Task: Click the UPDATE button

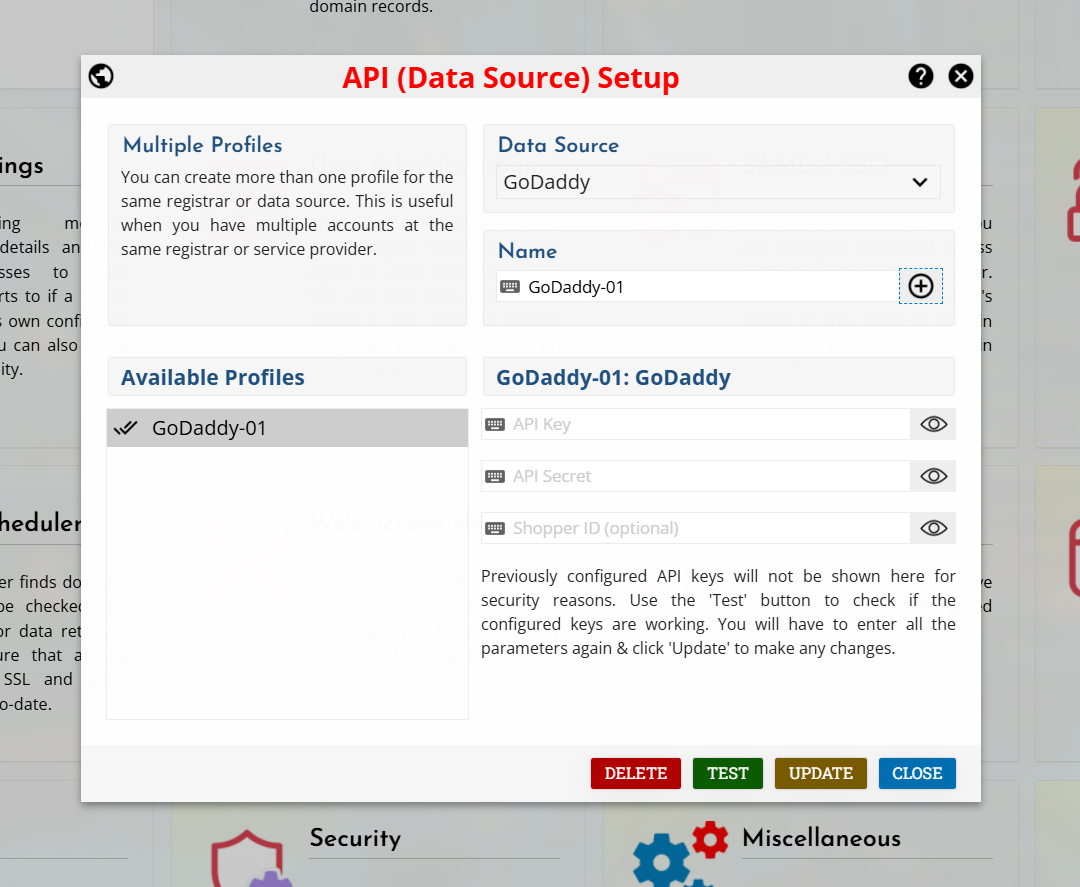Action: [x=820, y=773]
